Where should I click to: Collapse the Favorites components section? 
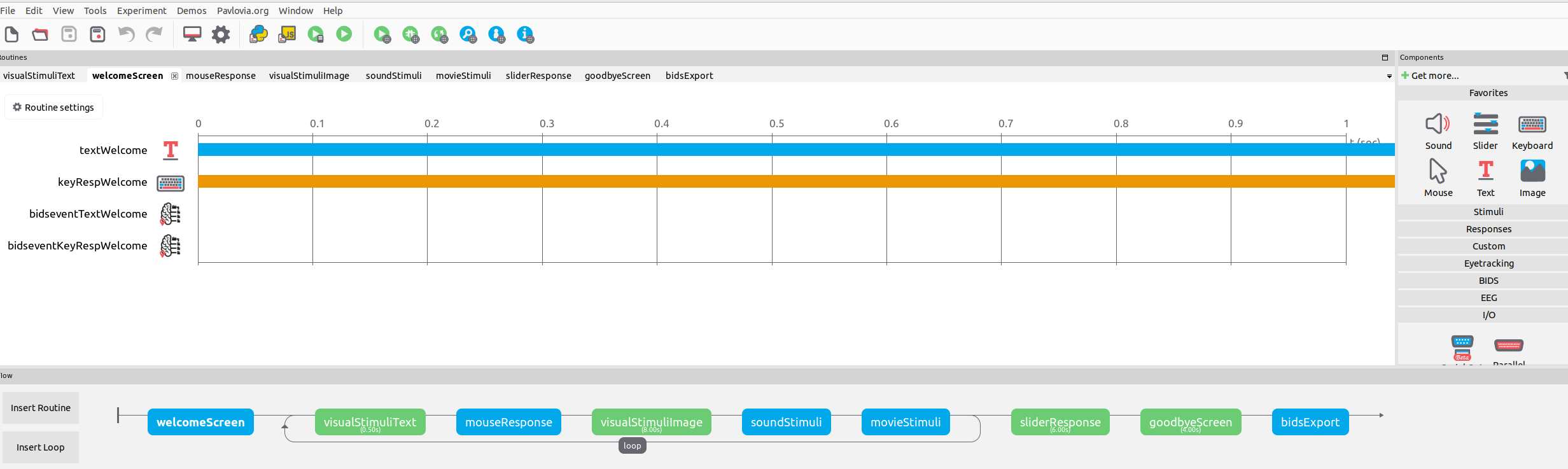(x=1488, y=93)
